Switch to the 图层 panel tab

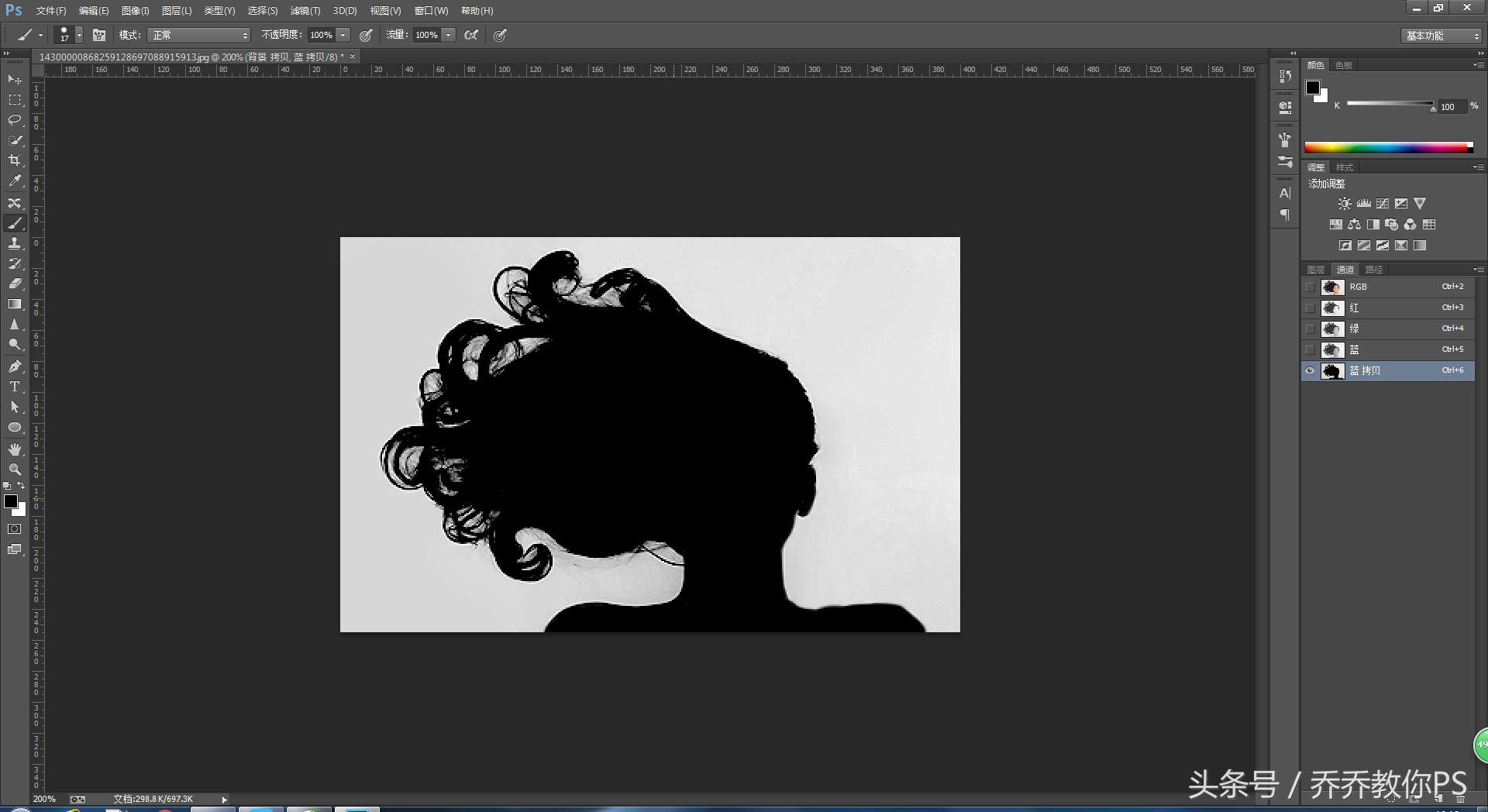pos(1315,270)
